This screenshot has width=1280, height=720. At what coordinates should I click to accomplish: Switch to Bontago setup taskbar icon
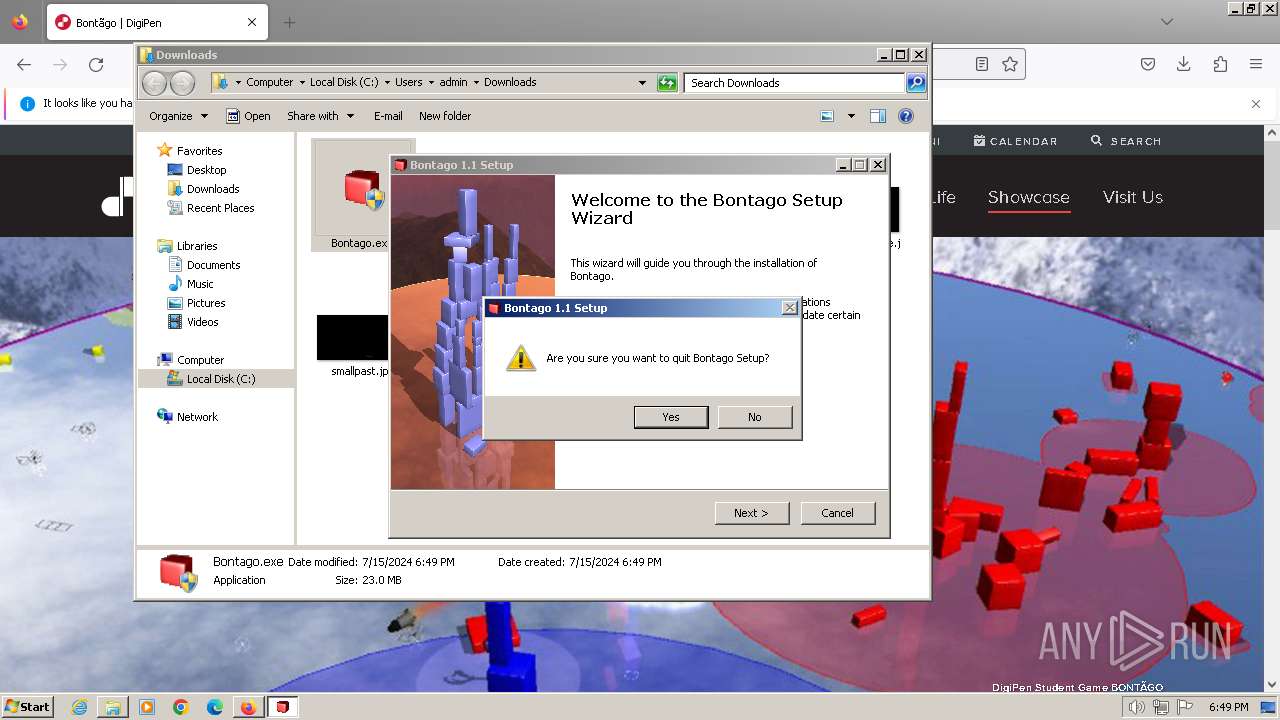tap(283, 707)
